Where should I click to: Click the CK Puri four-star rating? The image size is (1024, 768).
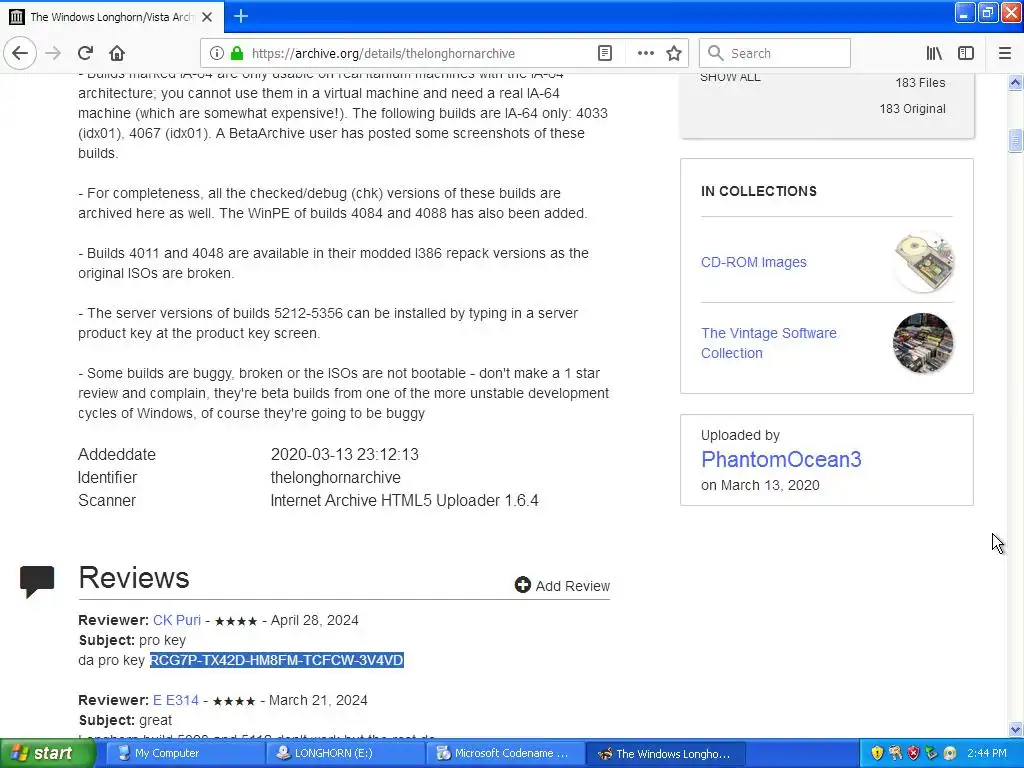[x=236, y=621]
